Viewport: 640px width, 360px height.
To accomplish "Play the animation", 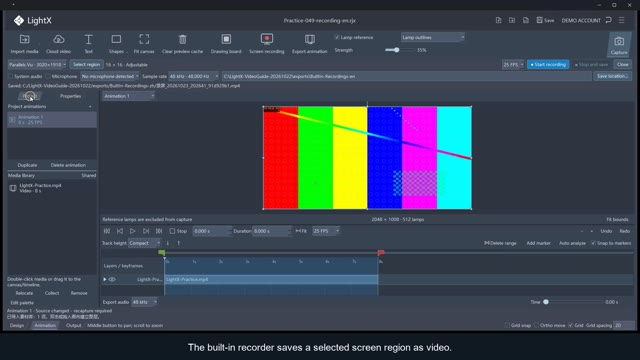I will coord(133,231).
